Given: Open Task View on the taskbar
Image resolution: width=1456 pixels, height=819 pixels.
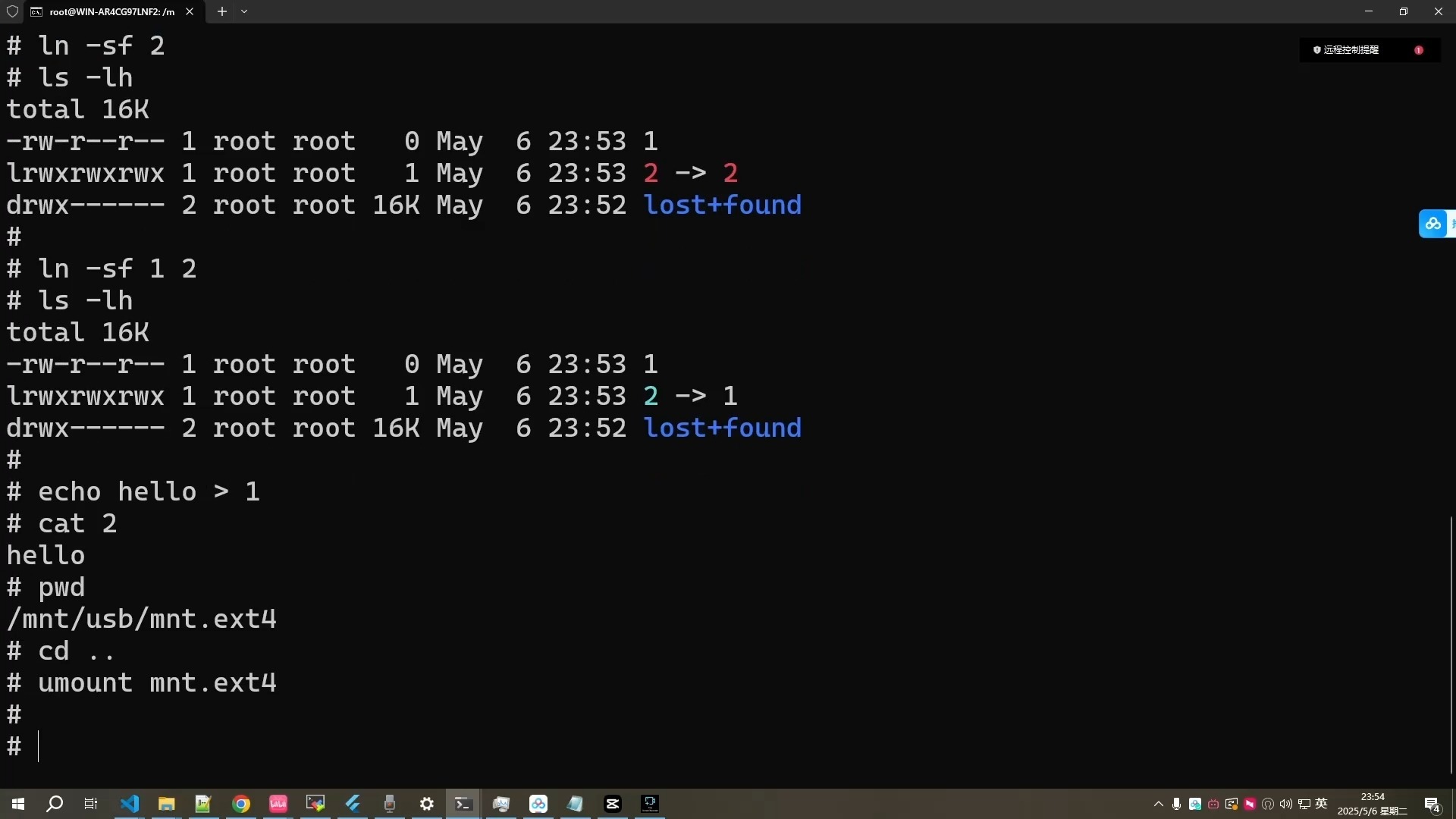Looking at the screenshot, I should pyautogui.click(x=91, y=804).
